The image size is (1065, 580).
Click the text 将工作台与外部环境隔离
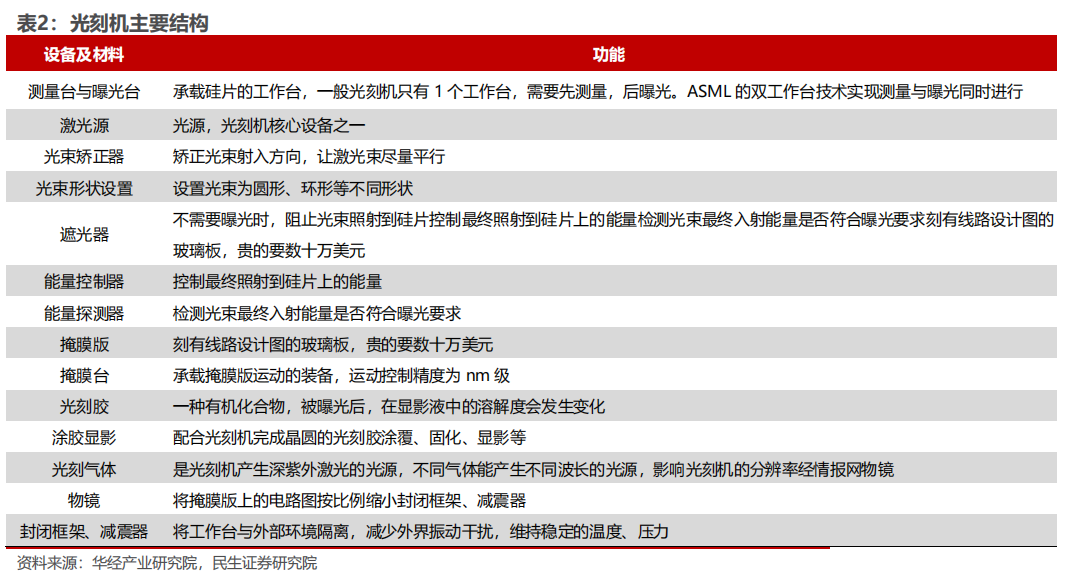pos(261,532)
